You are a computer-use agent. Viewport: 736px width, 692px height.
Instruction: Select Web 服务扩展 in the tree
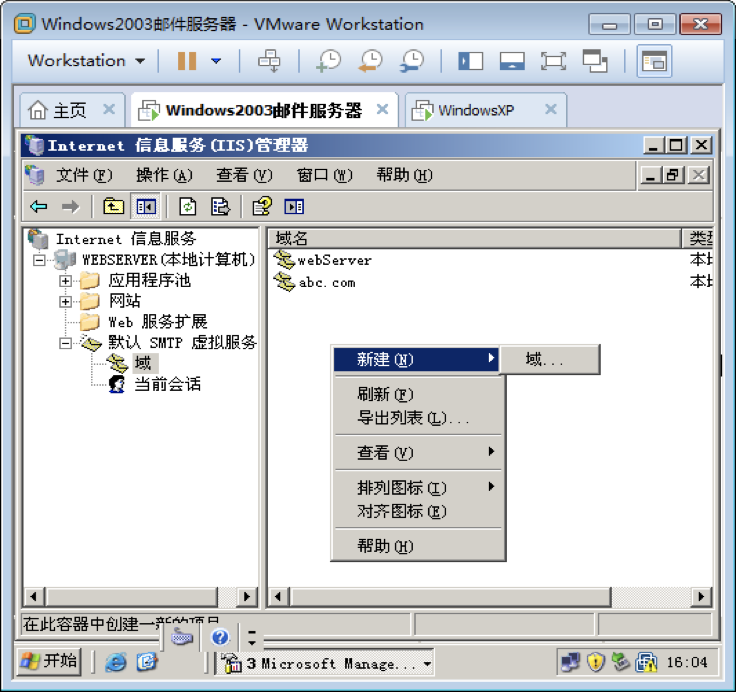[158, 322]
